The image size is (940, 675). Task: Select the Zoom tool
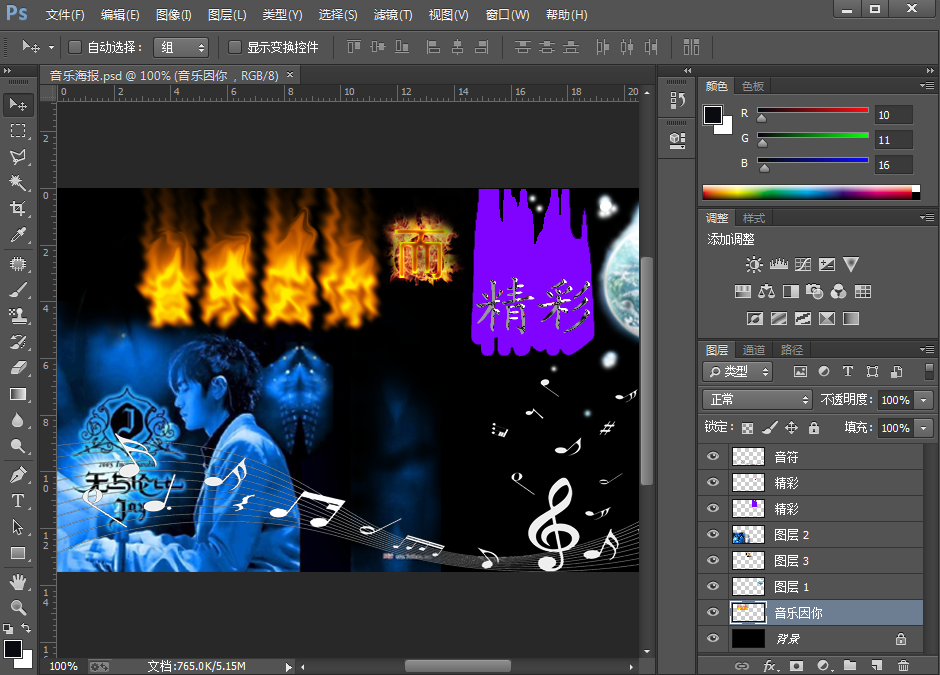18,607
